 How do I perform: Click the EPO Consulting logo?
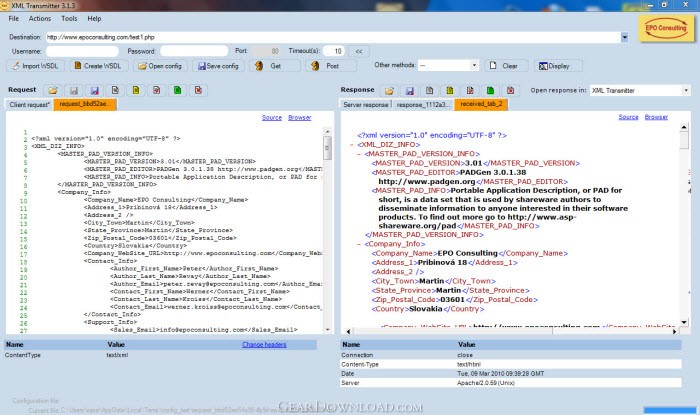[666, 28]
